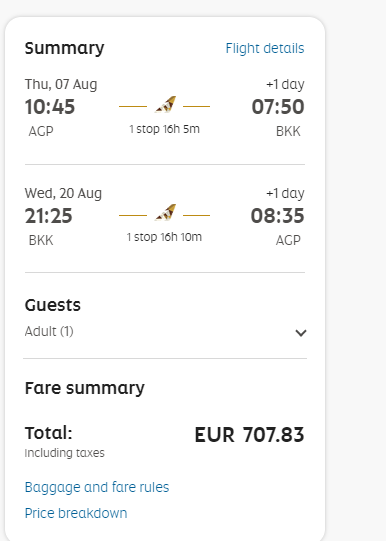Click the outbound flight airline tail icon
This screenshot has height=541, width=386.
pyautogui.click(x=166, y=105)
